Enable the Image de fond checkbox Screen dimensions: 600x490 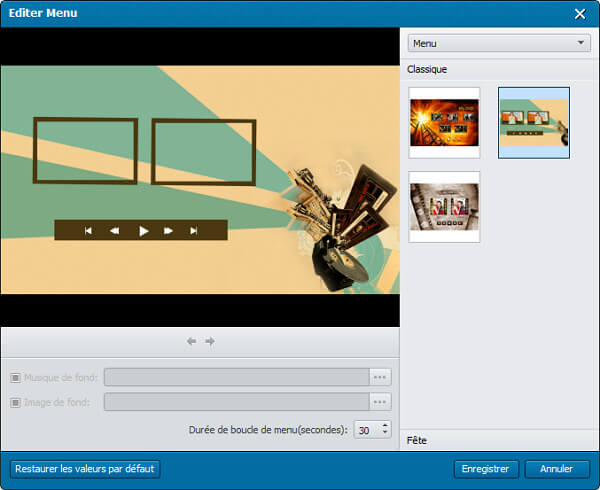coord(15,402)
